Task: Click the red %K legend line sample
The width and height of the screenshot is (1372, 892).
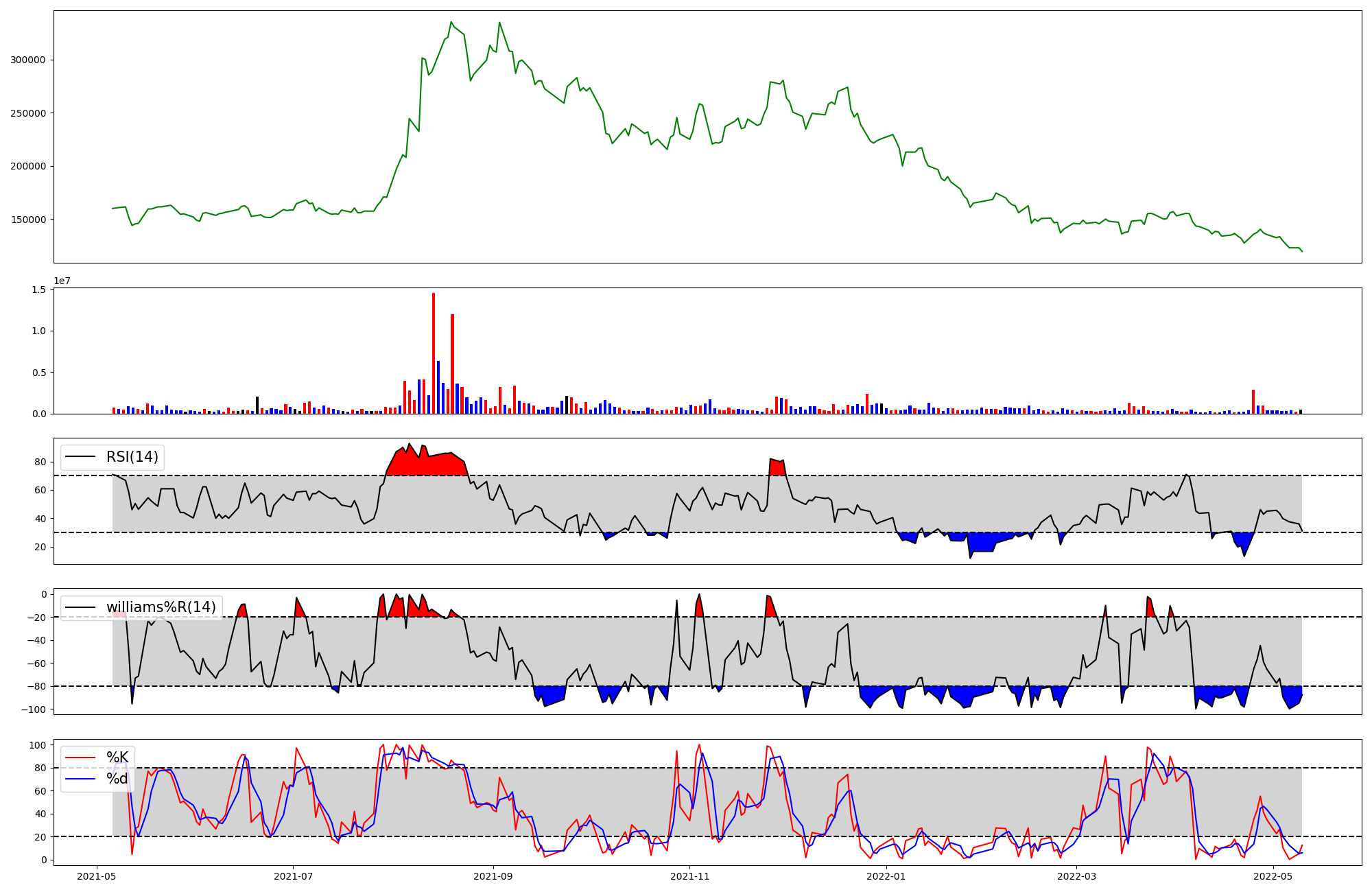Action: (x=81, y=758)
